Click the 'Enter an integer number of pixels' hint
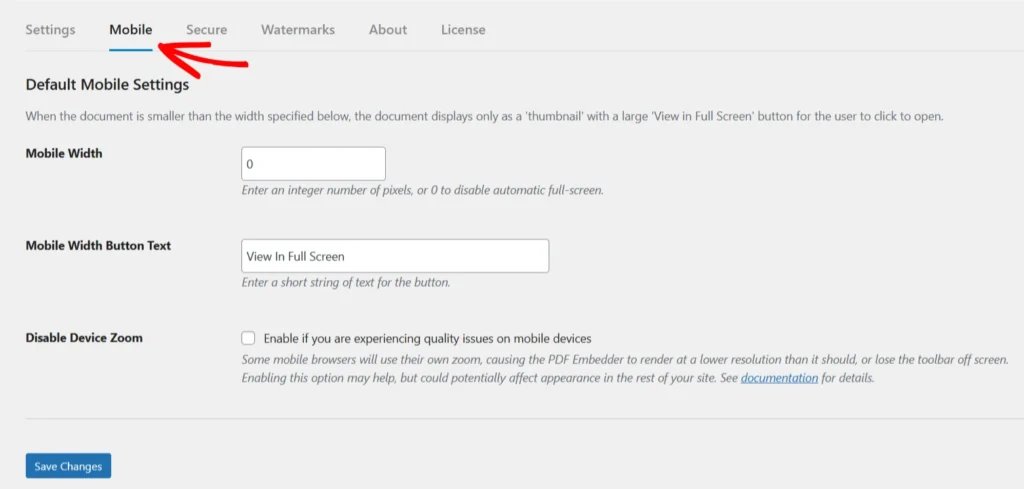The height and width of the screenshot is (489, 1024). (x=422, y=190)
